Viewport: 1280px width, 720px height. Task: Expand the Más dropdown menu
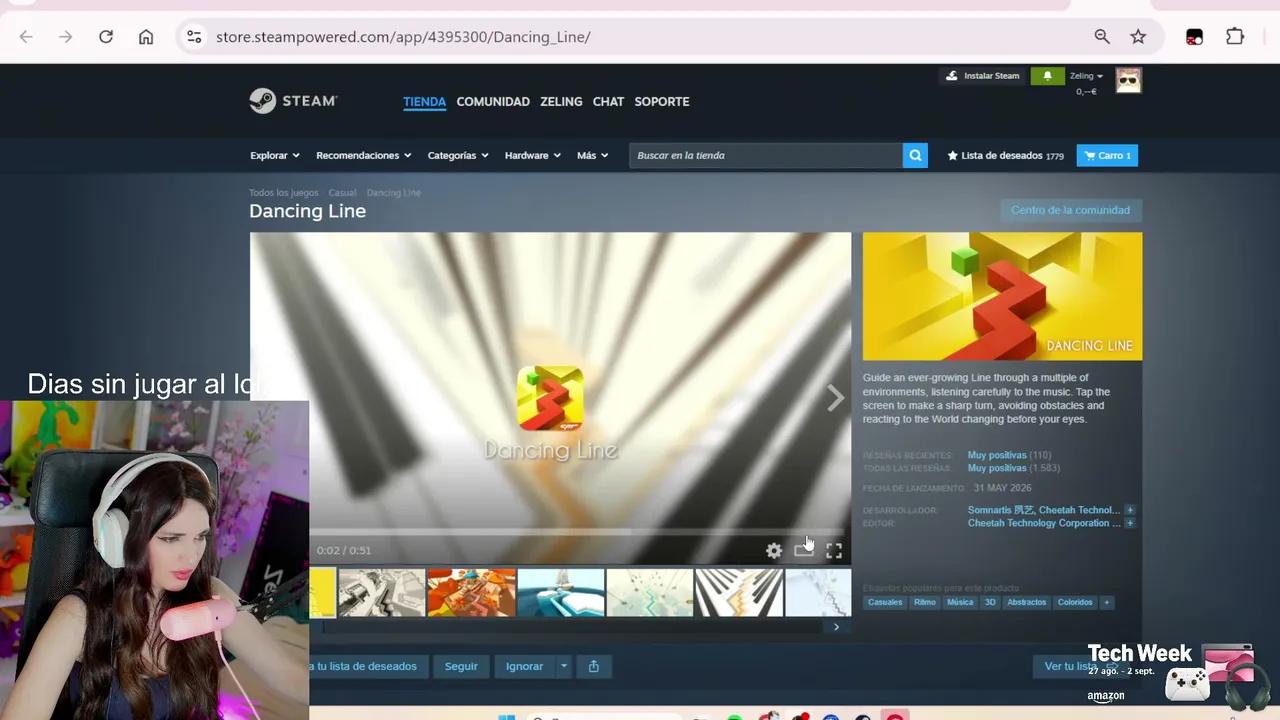592,155
